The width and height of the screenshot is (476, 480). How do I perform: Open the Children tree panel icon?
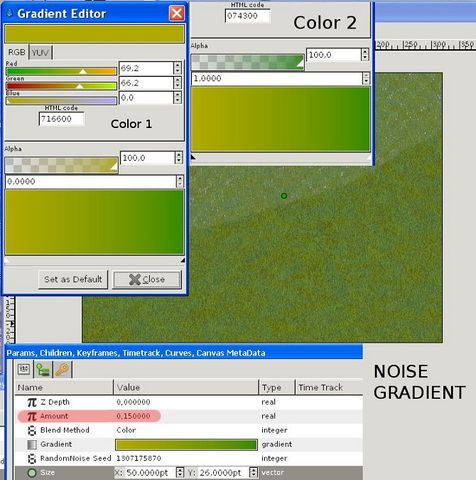point(43,369)
